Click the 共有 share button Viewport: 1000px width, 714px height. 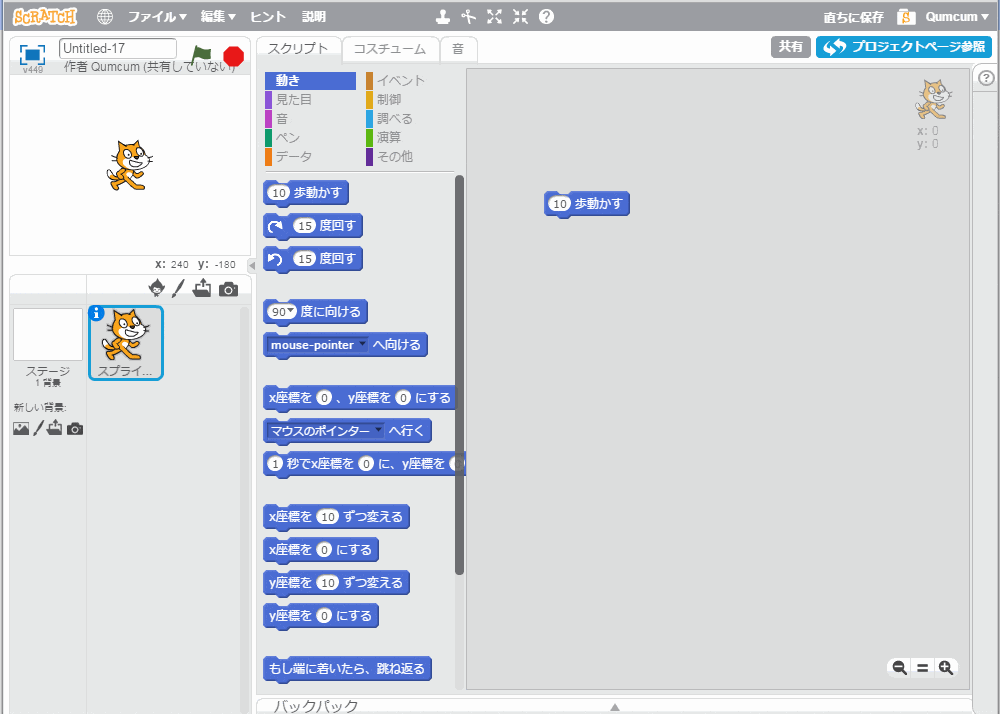point(791,47)
